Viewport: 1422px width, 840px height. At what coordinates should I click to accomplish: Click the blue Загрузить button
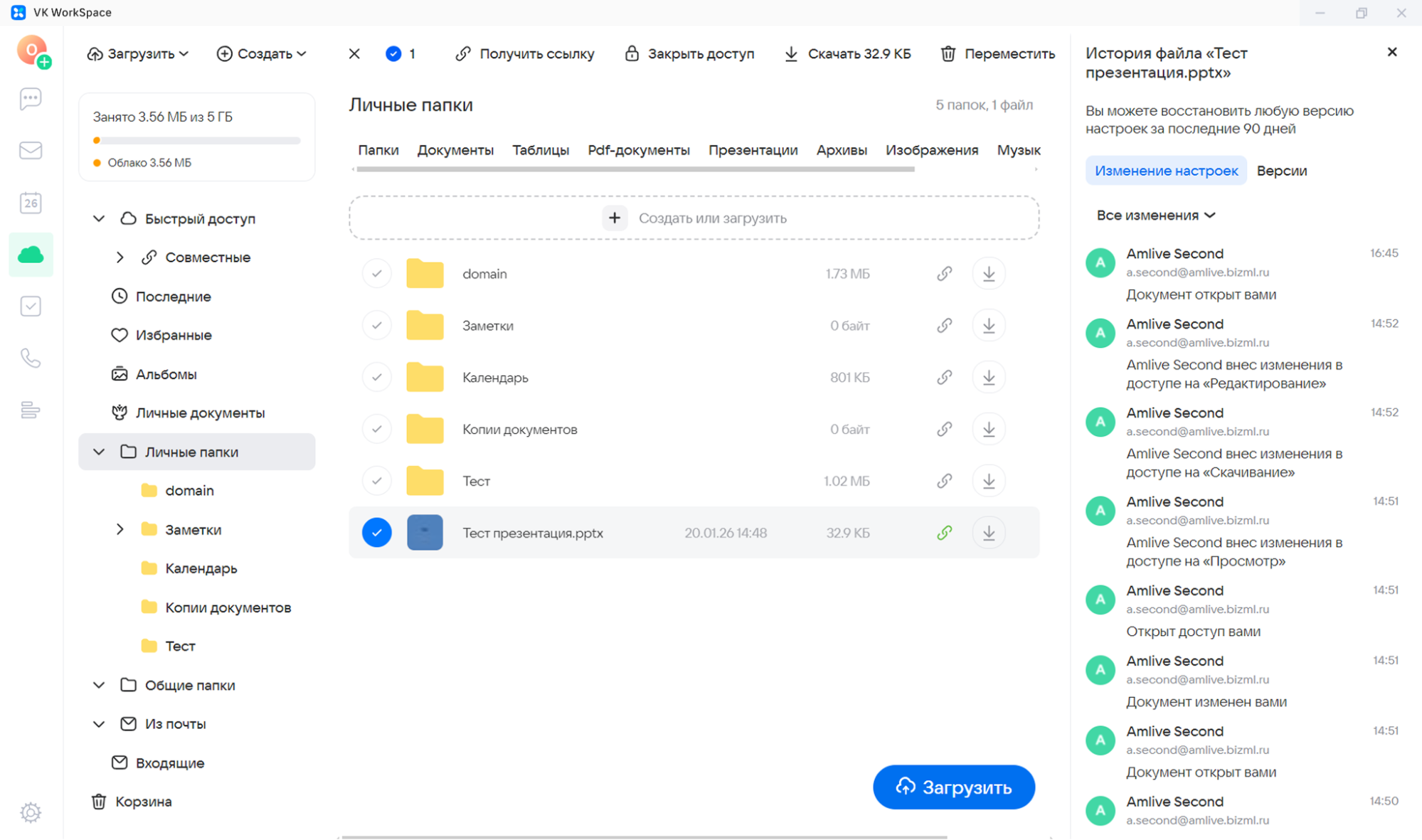point(953,787)
